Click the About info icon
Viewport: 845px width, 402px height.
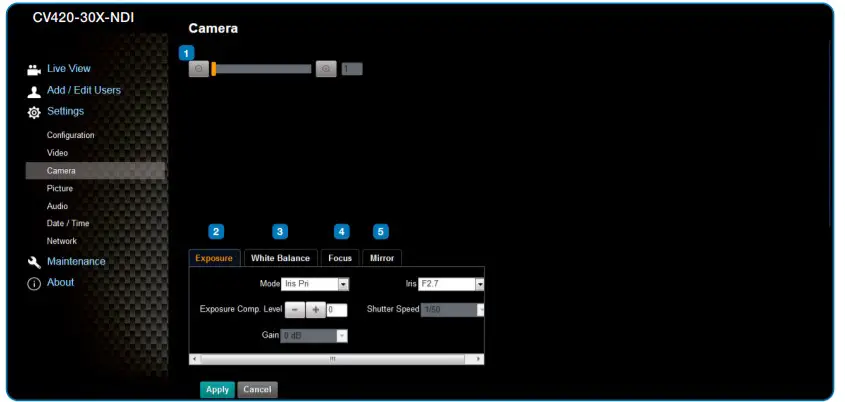[34, 284]
